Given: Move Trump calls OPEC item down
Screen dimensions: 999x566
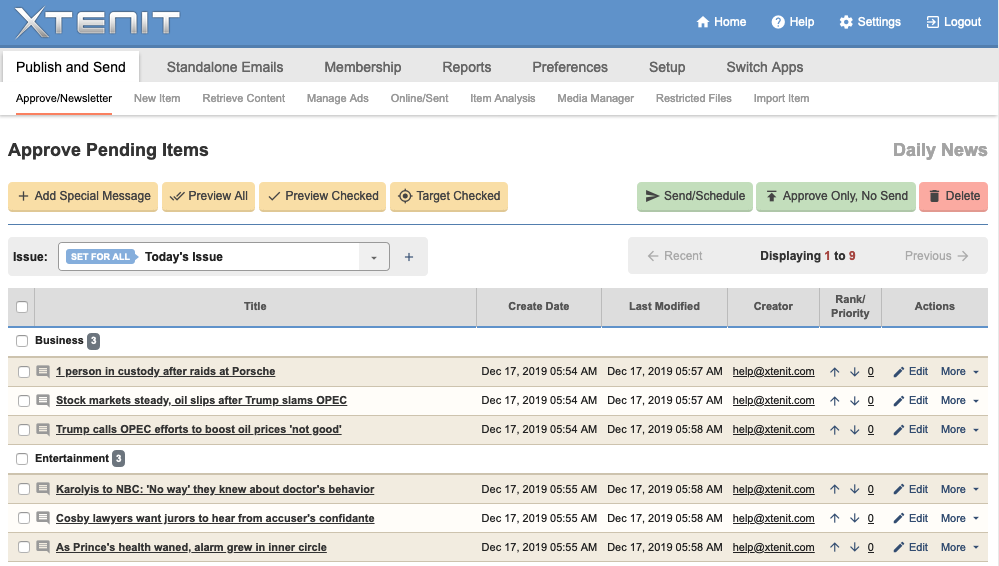Looking at the screenshot, I should tap(854, 430).
